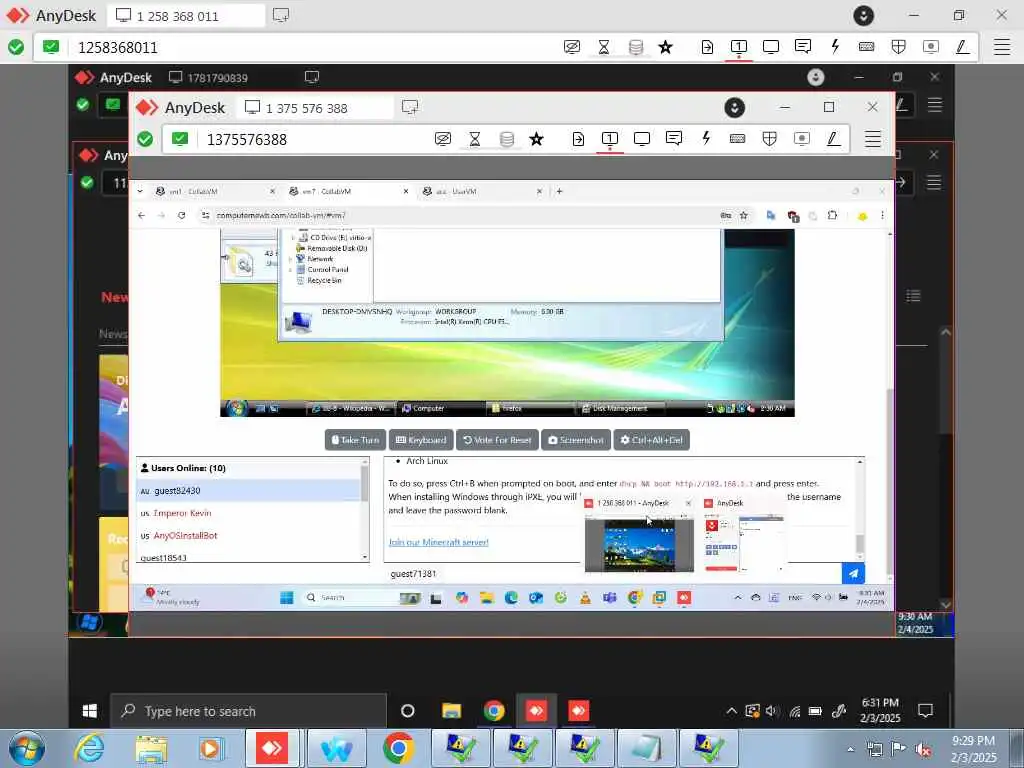Open the lightning Actions menu in outer AnyDesk 1258368011 toolbar
Viewport: 1024px width, 768px height.
[x=835, y=47]
